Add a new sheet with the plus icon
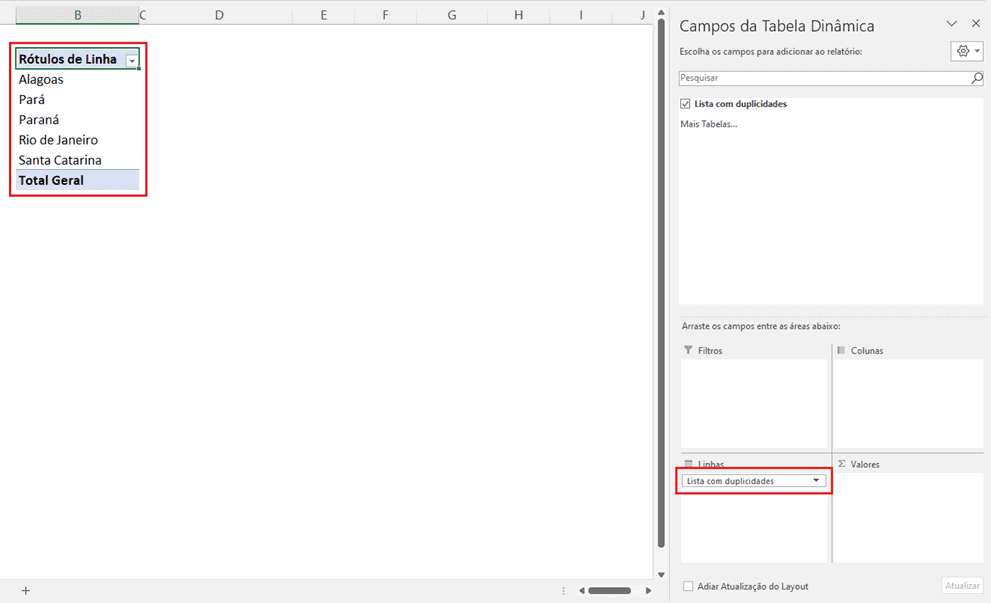991x603 pixels. [x=26, y=591]
